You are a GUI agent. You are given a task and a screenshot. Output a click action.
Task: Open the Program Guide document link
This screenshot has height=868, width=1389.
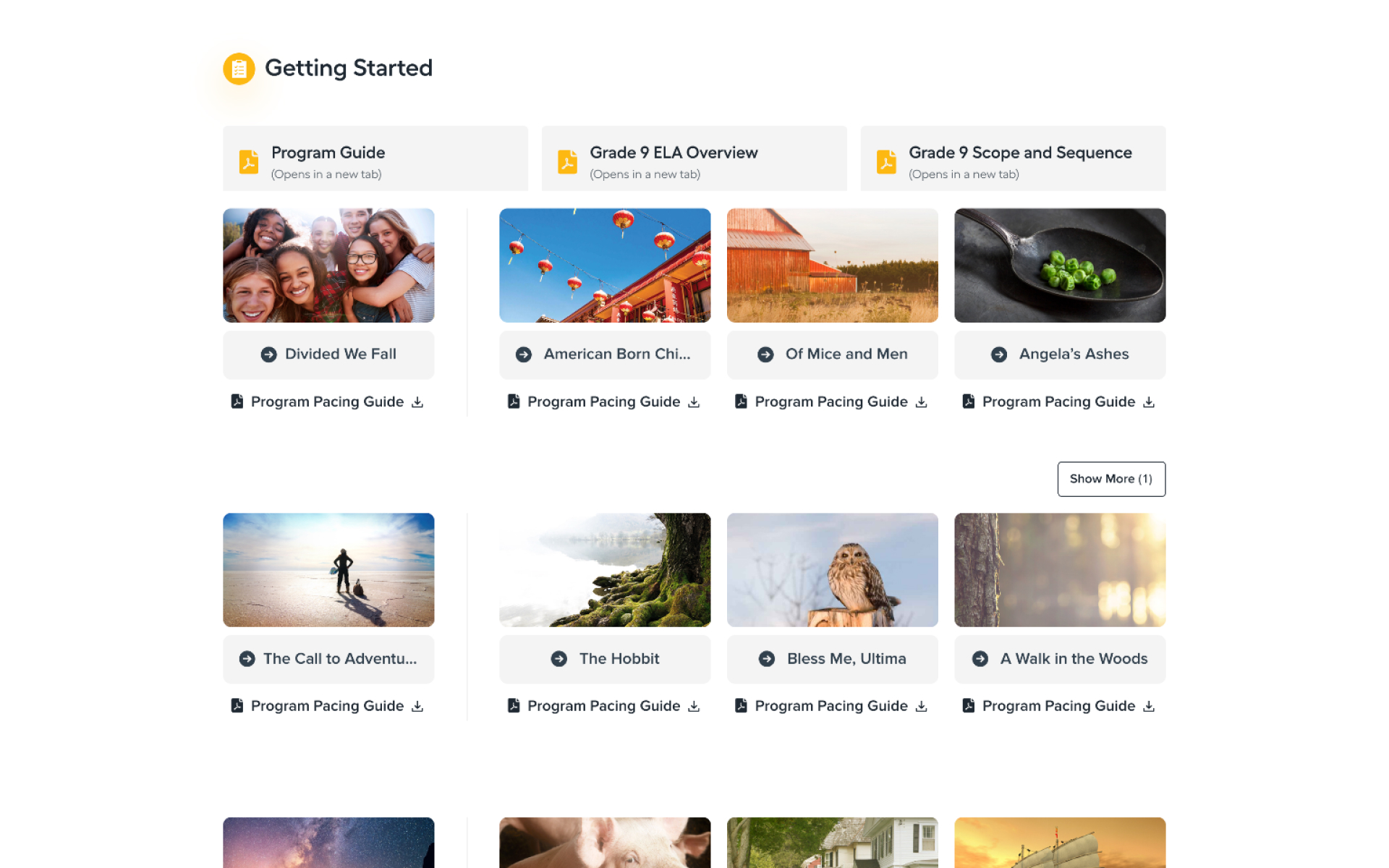click(375, 158)
